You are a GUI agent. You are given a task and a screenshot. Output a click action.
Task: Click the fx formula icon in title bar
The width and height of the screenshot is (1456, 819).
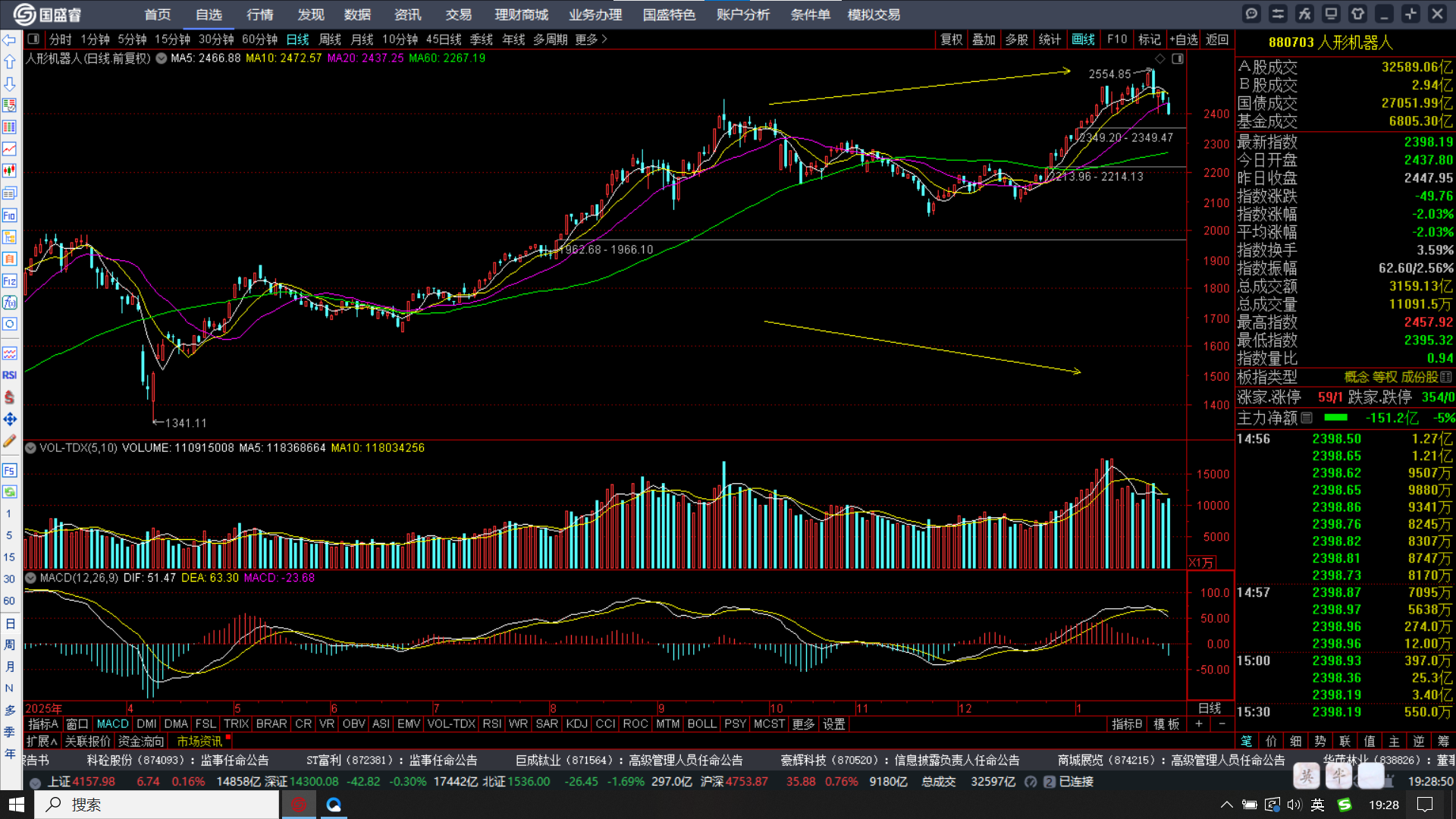tap(1304, 14)
